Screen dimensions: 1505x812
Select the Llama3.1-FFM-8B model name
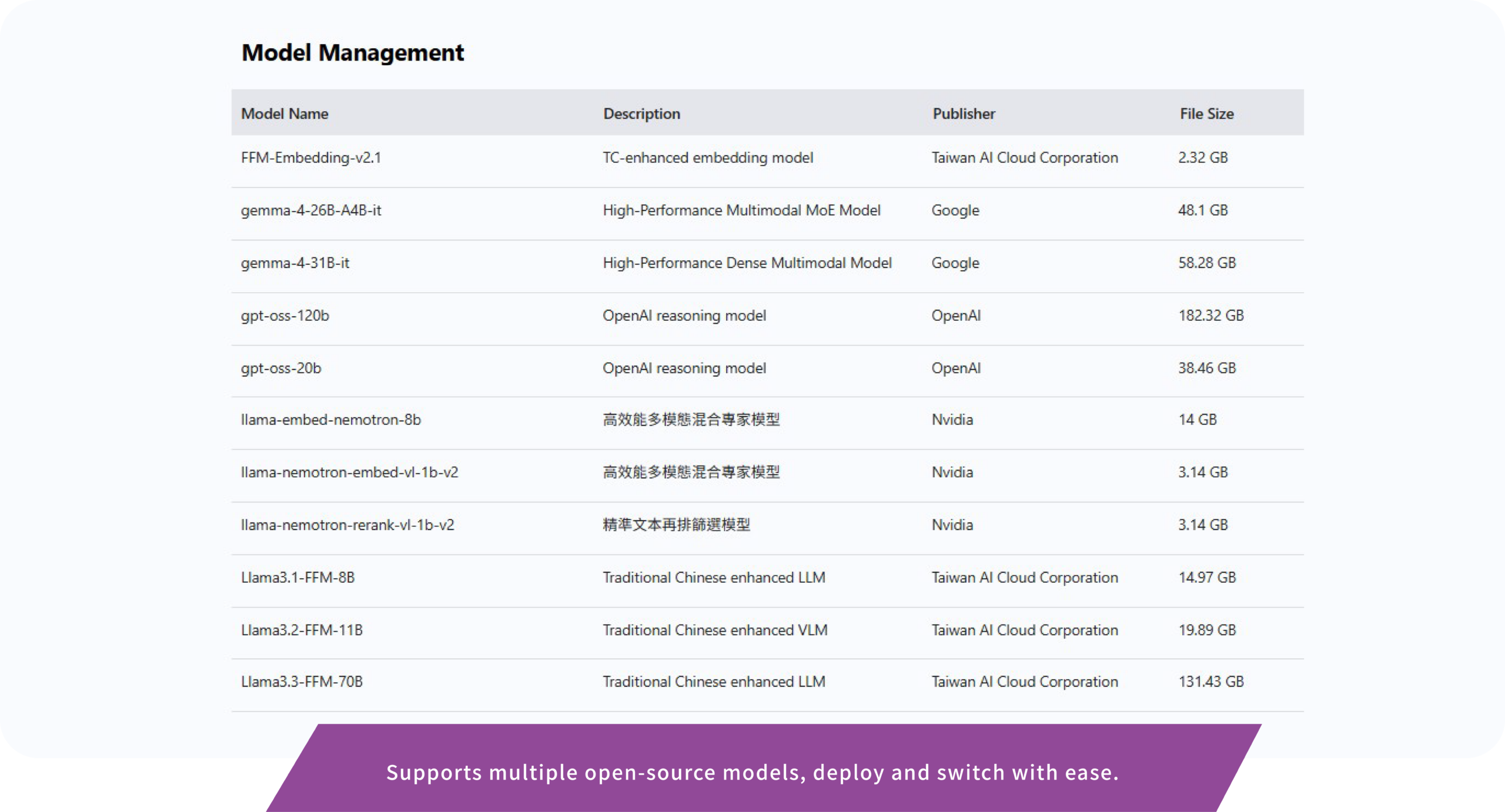(297, 577)
